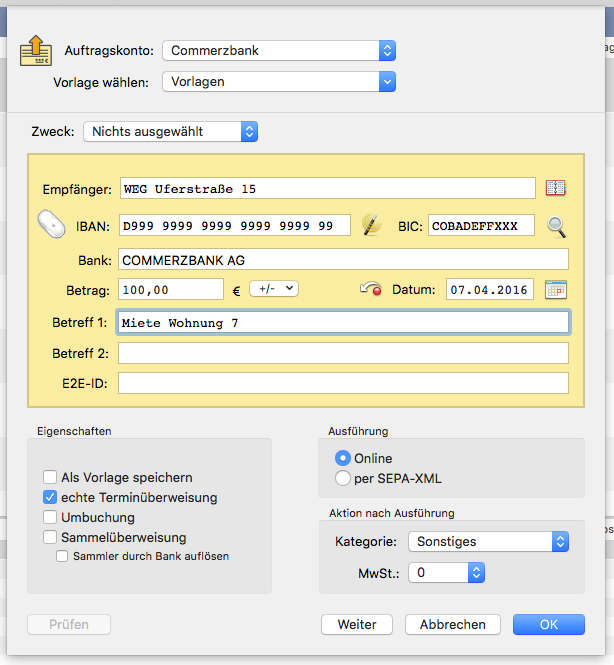The width and height of the screenshot is (614, 665).
Task: Click the magnifier icon next to BIC
Action: pos(556,226)
